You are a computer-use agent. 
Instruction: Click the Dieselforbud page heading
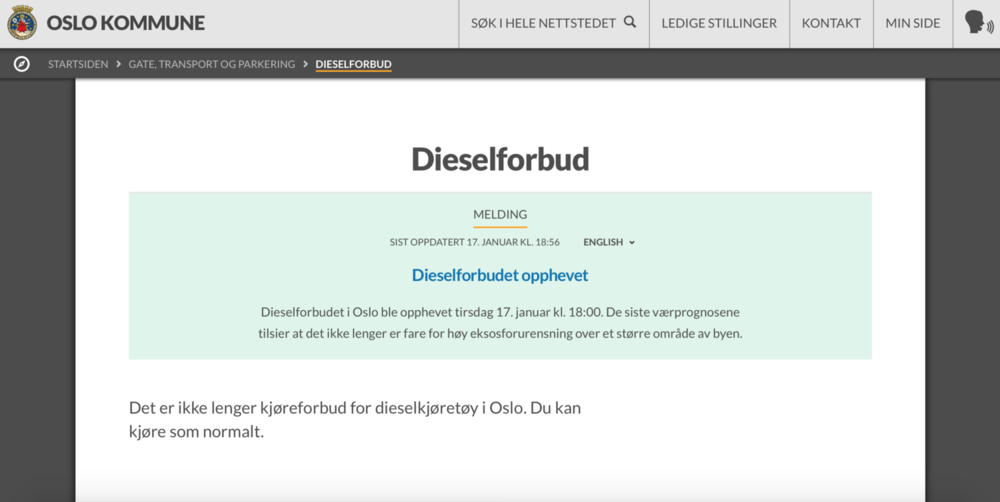point(500,159)
